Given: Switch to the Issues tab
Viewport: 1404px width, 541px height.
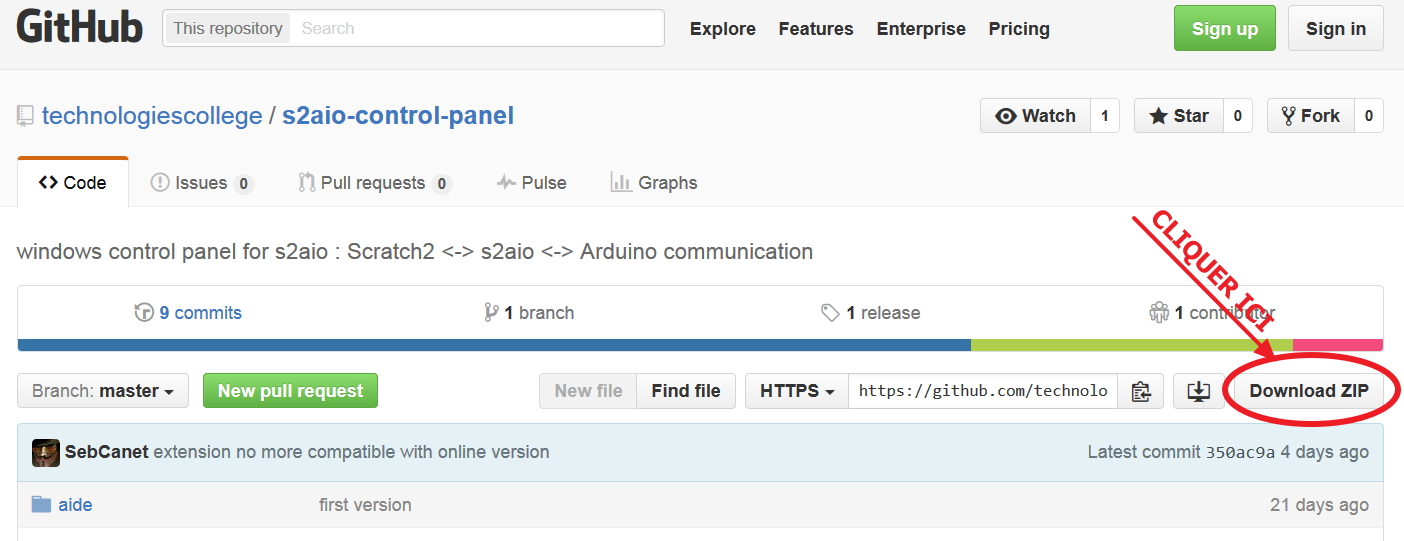Looking at the screenshot, I should [201, 183].
